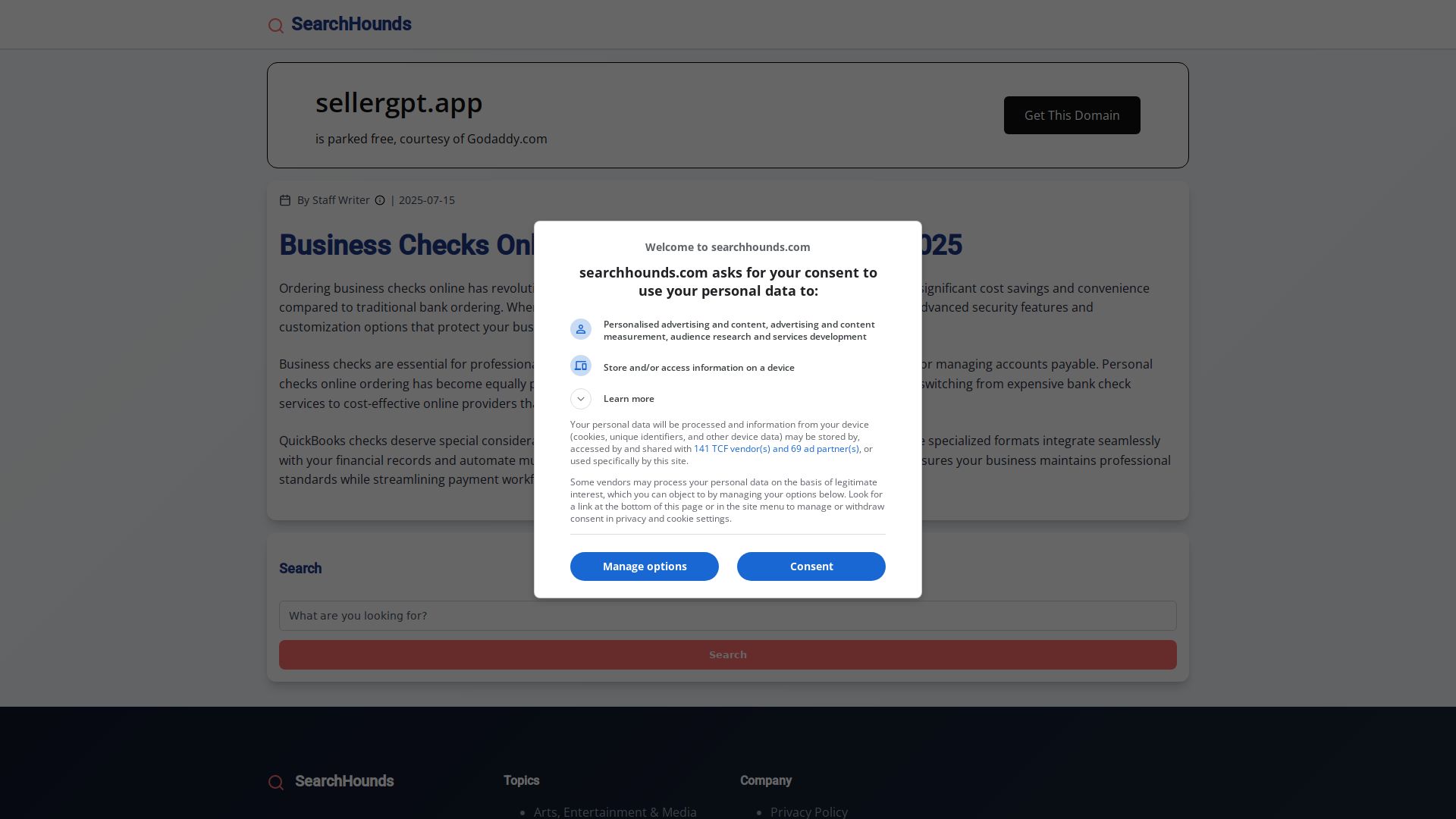Viewport: 1456px width, 819px height.
Task: Click the Get This Domain button
Action: (1072, 115)
